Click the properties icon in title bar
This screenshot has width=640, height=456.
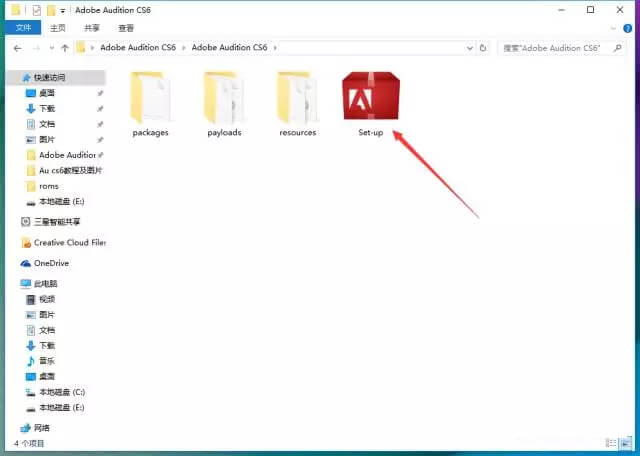click(36, 10)
